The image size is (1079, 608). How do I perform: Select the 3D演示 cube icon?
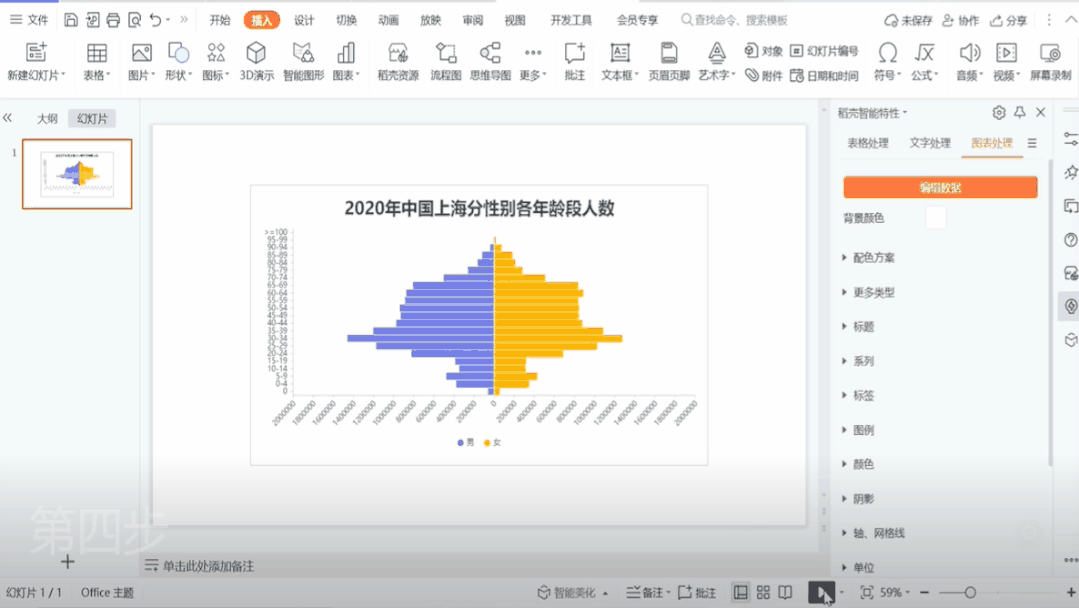point(256,53)
